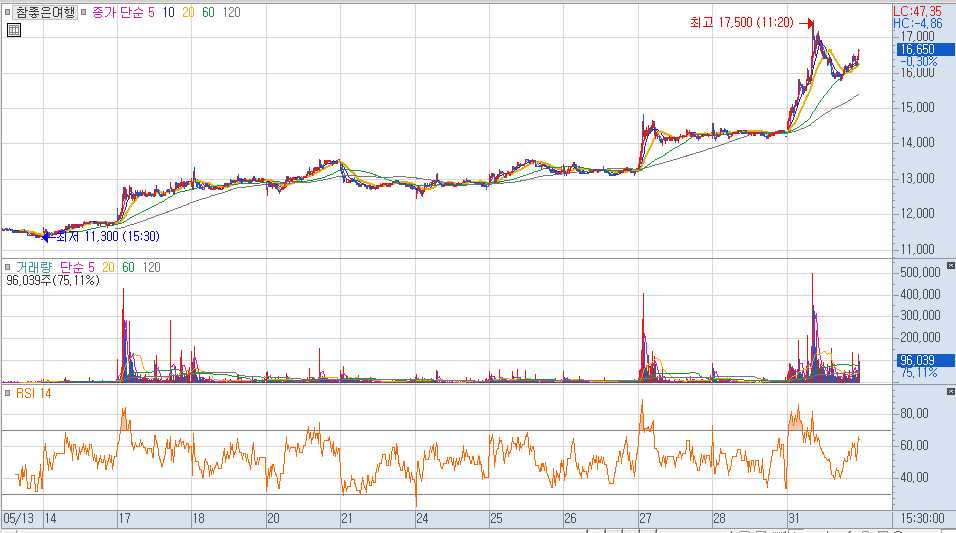The width and height of the screenshot is (956, 533).
Task: Select the volume 20-period average label
Action: tap(109, 267)
